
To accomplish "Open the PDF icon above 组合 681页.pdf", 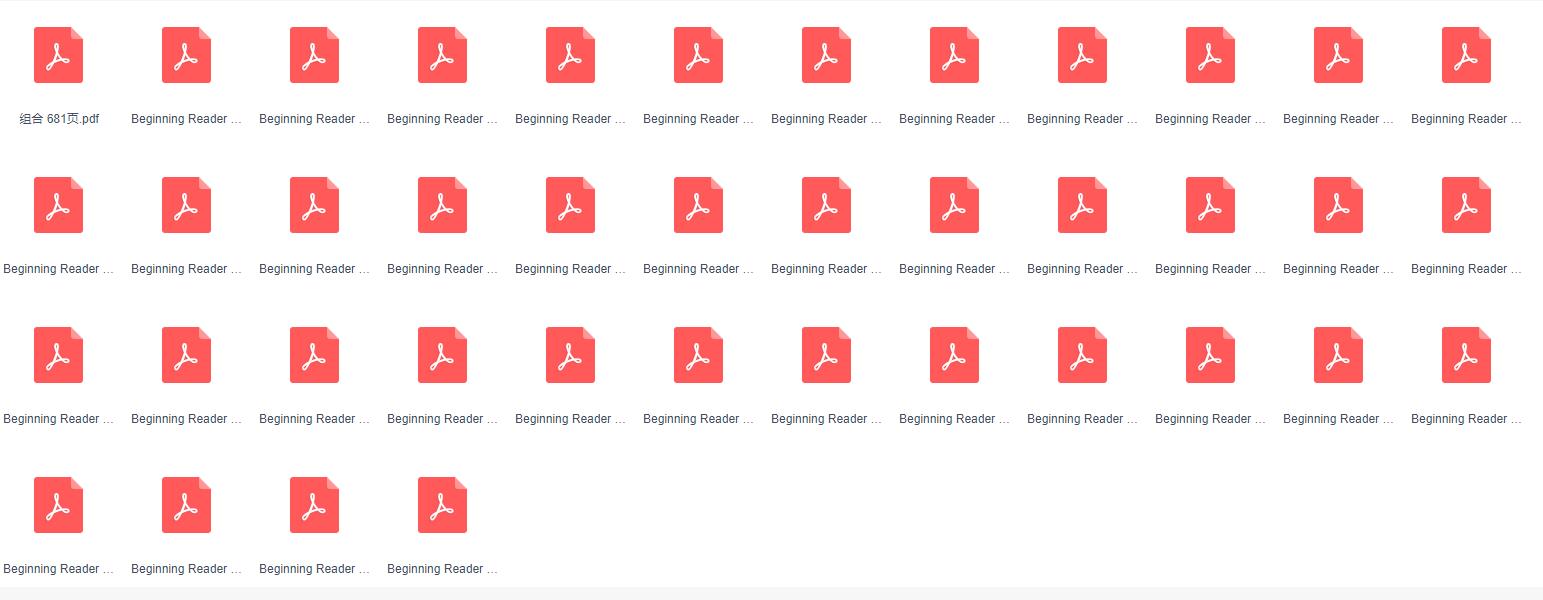I will (59, 55).
